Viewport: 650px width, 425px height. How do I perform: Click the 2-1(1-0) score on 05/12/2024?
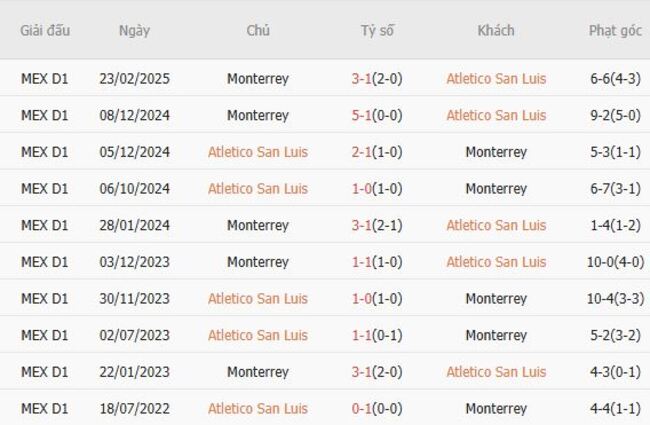click(x=377, y=152)
